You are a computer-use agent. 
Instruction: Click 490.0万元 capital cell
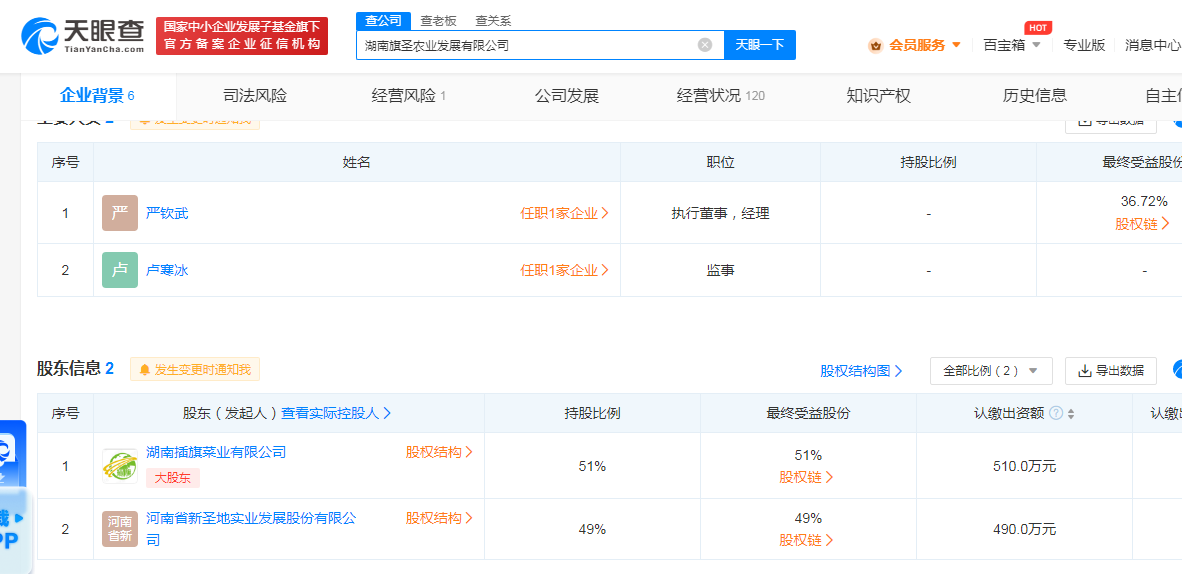click(1024, 529)
